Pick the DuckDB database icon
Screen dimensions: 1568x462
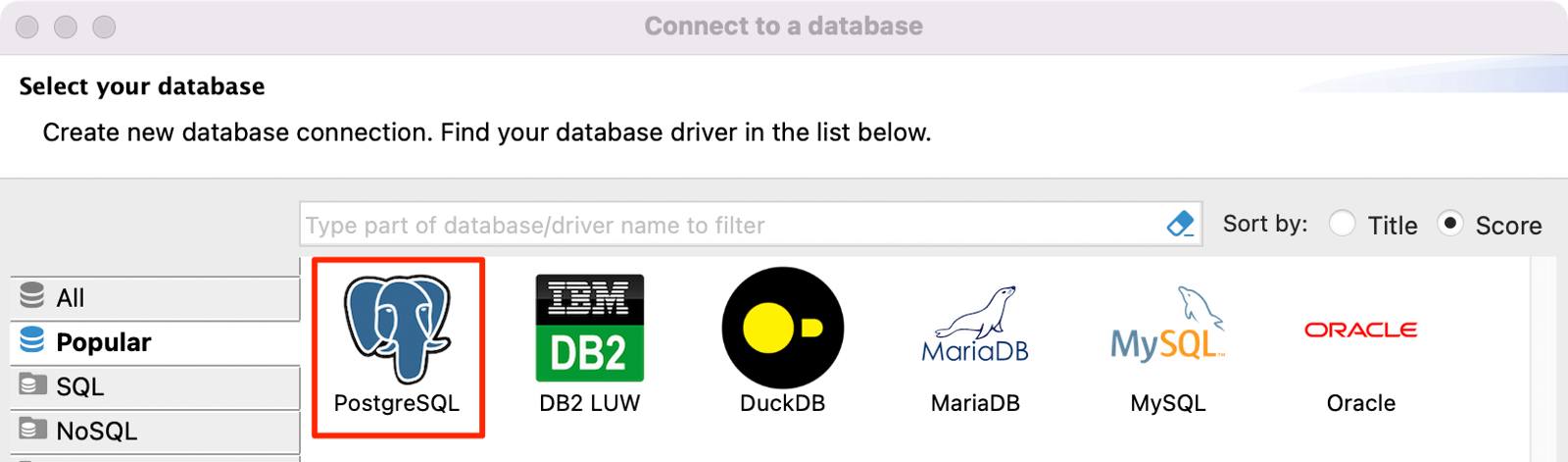tap(782, 329)
